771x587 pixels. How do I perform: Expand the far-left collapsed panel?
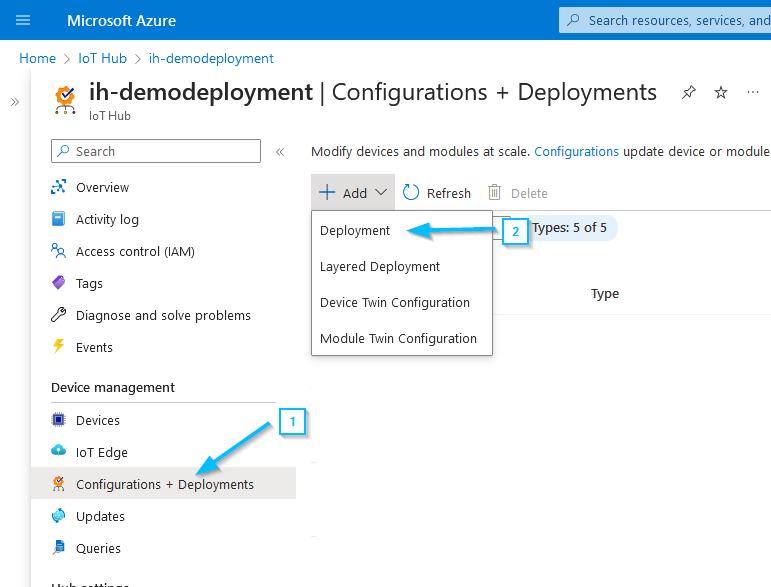pyautogui.click(x=15, y=102)
